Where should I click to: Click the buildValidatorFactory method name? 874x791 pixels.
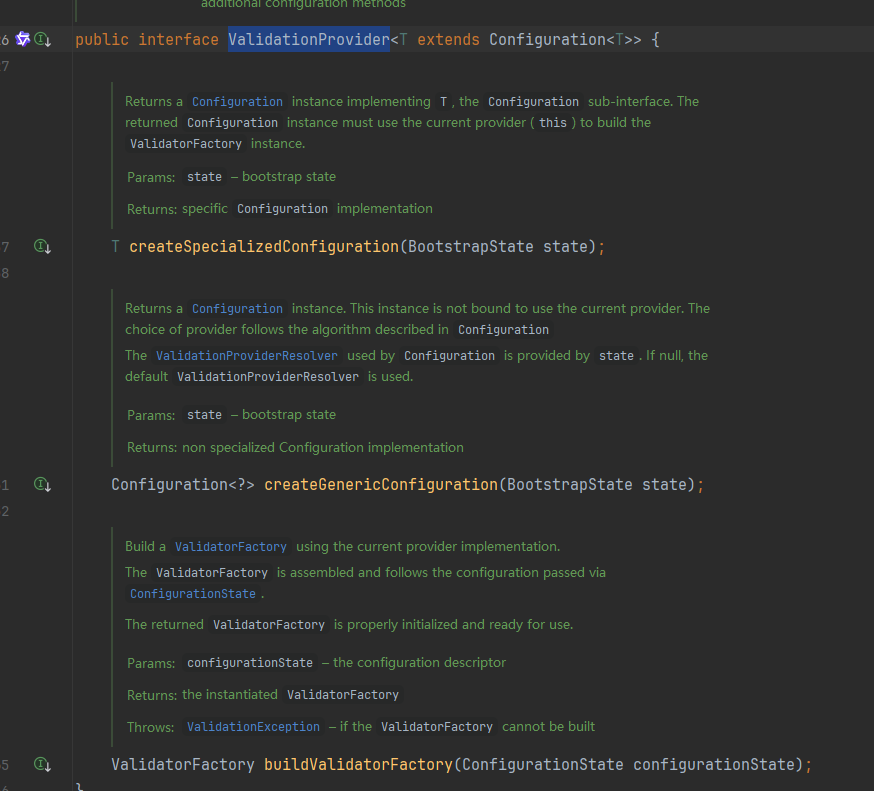[x=358, y=764]
